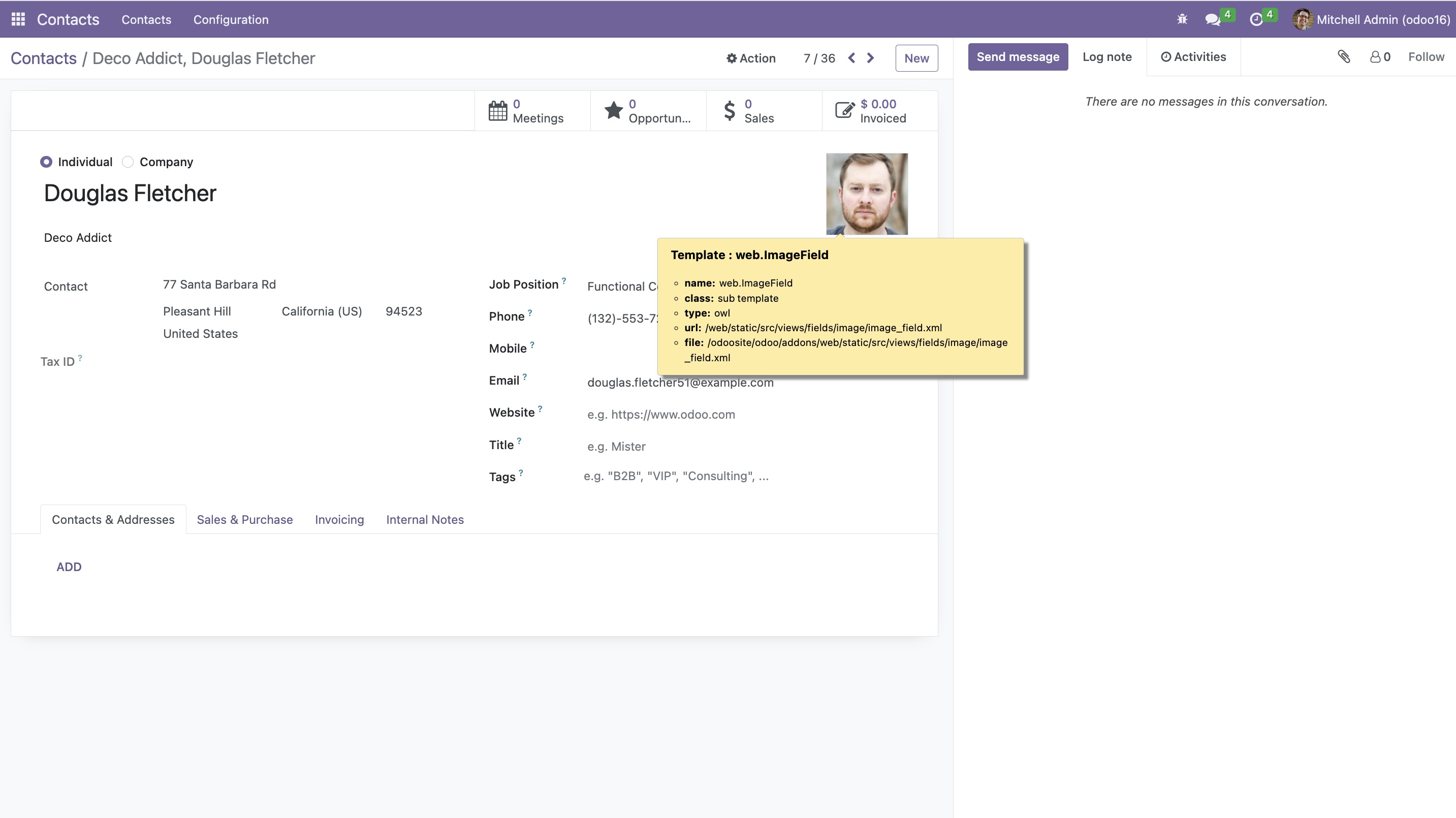Click the paperclip attachments icon

point(1344,56)
